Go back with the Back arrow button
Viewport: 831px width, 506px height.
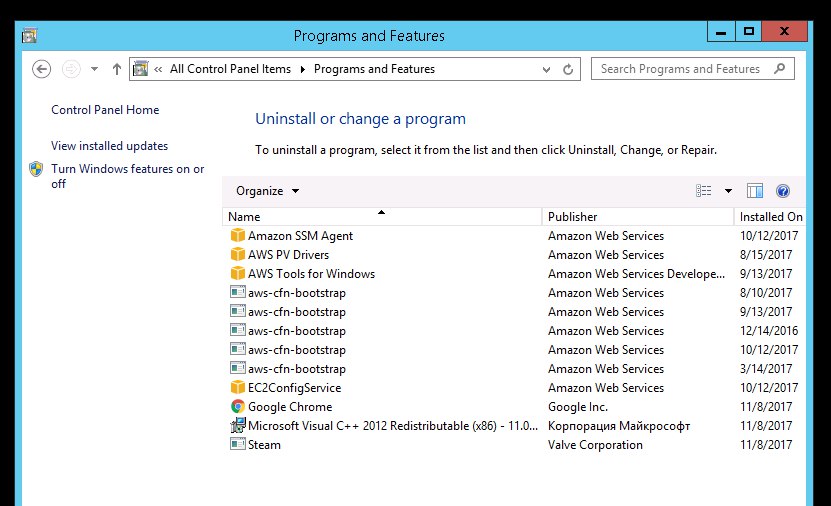[41, 69]
